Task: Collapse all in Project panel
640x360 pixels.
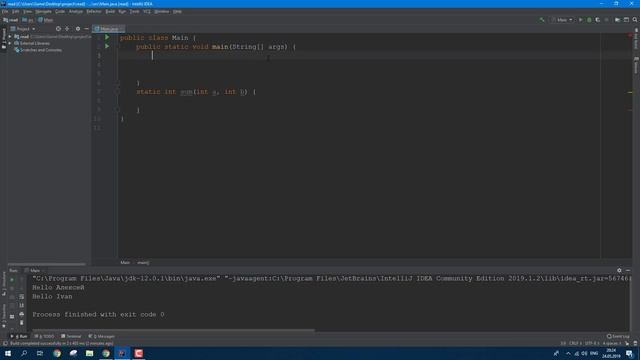Action: (67, 29)
